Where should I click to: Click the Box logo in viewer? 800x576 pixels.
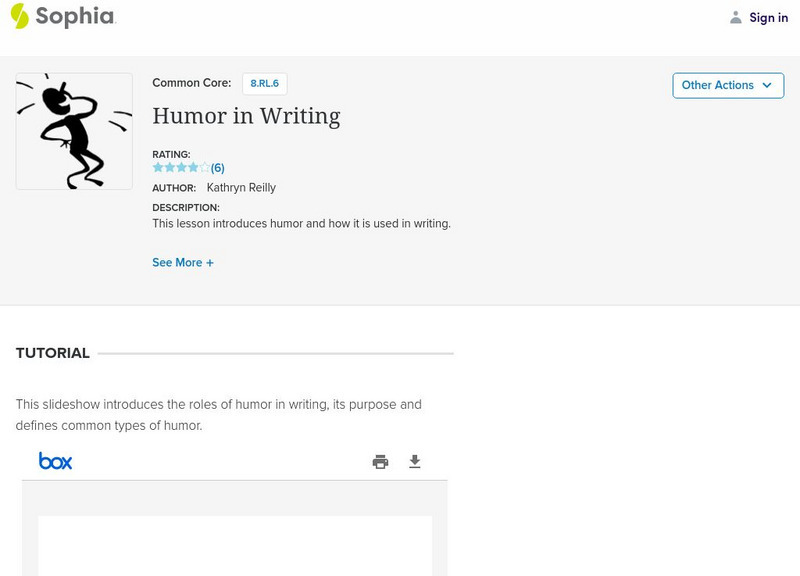click(x=55, y=461)
